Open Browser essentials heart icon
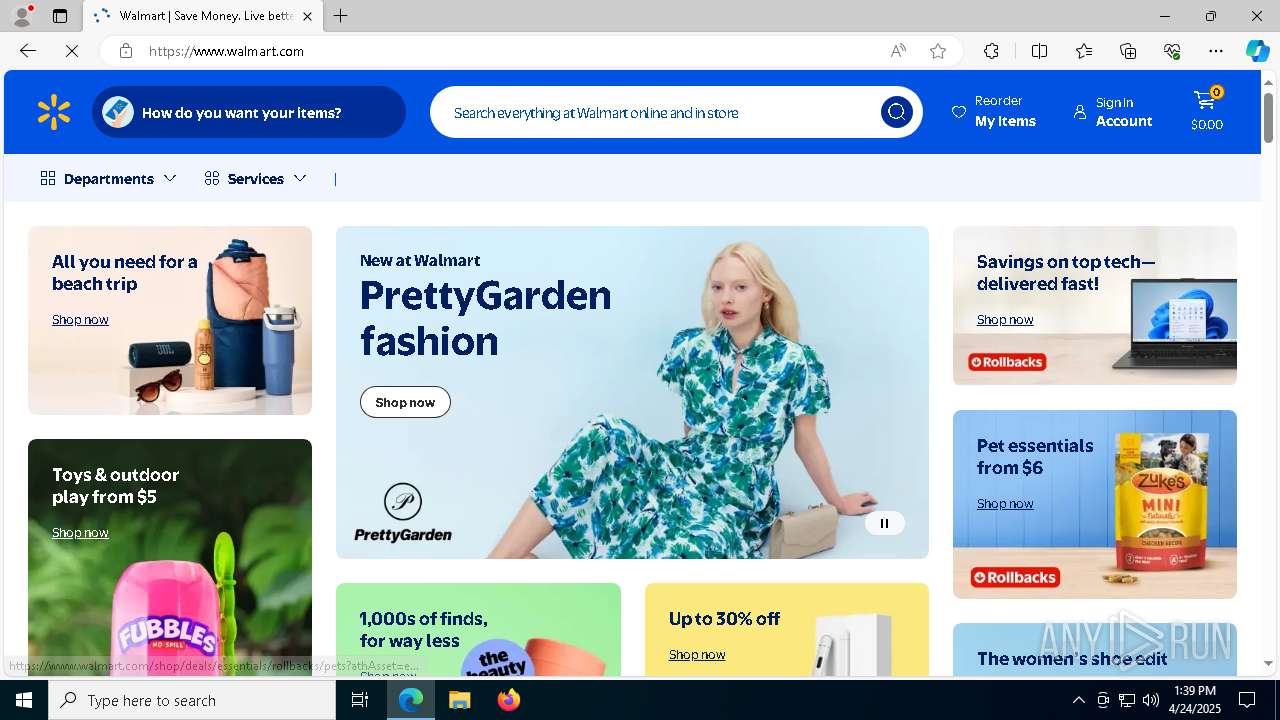The height and width of the screenshot is (720, 1280). tap(1172, 51)
